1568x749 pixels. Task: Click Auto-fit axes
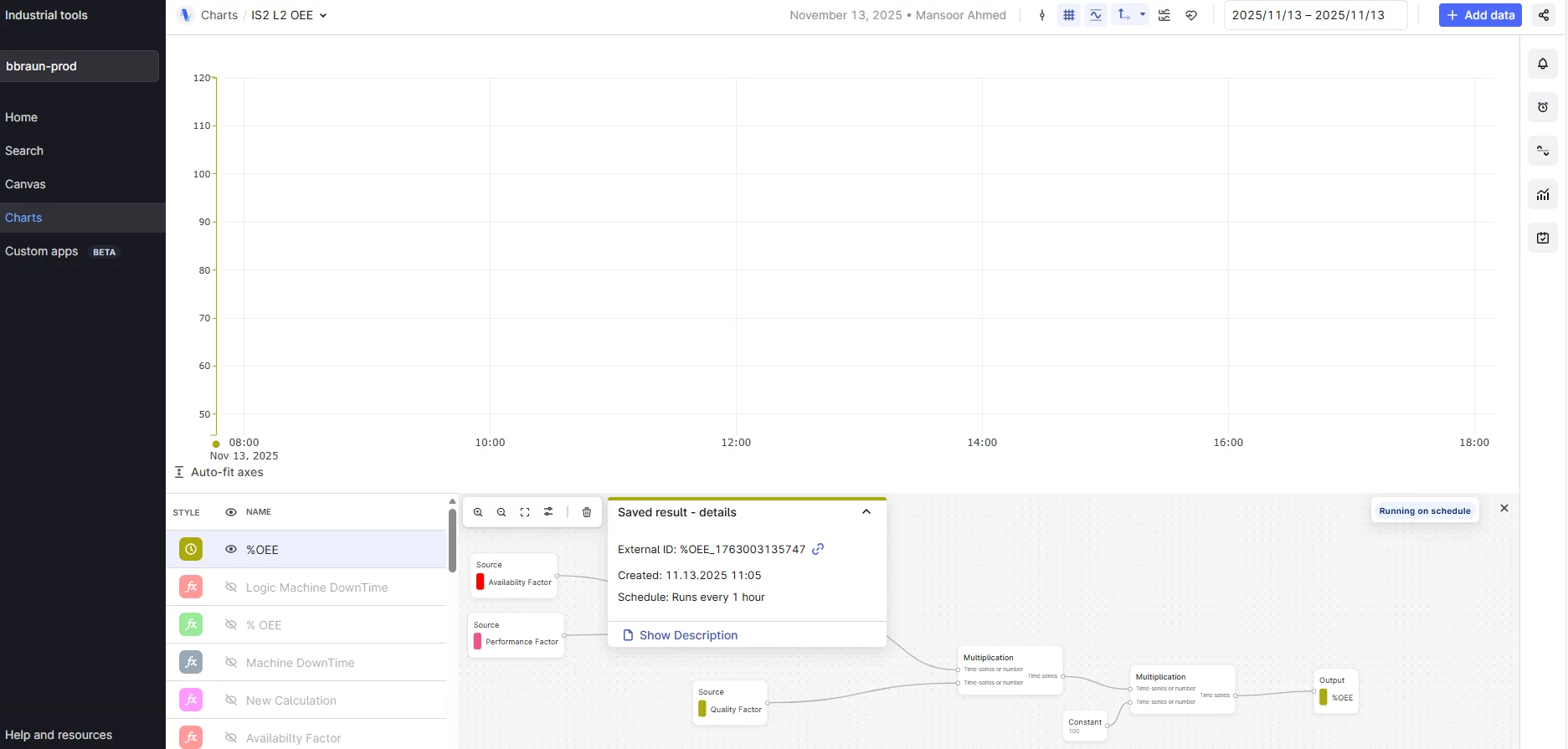(x=218, y=472)
